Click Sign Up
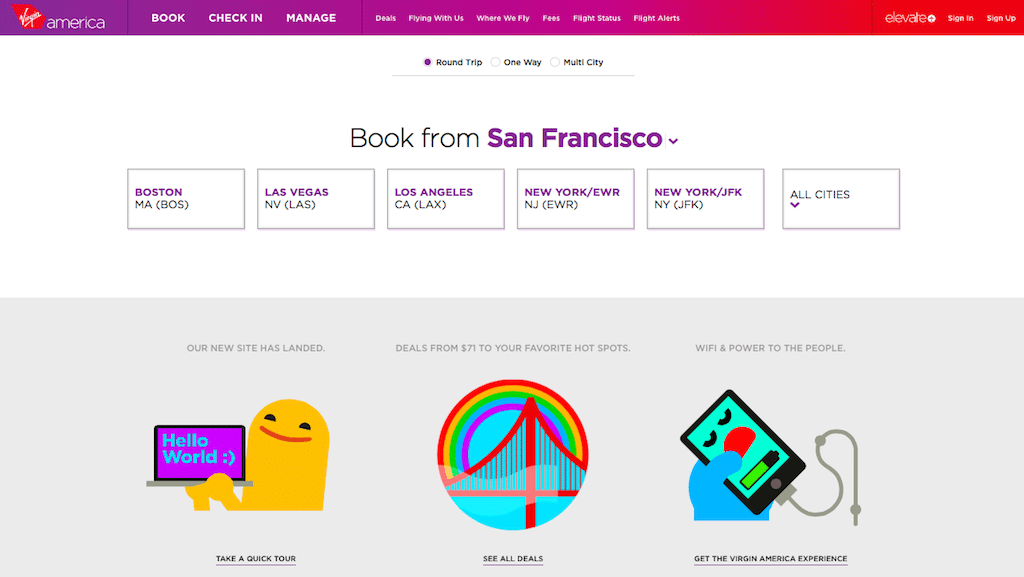1024x577 pixels. pyautogui.click(x=1000, y=18)
